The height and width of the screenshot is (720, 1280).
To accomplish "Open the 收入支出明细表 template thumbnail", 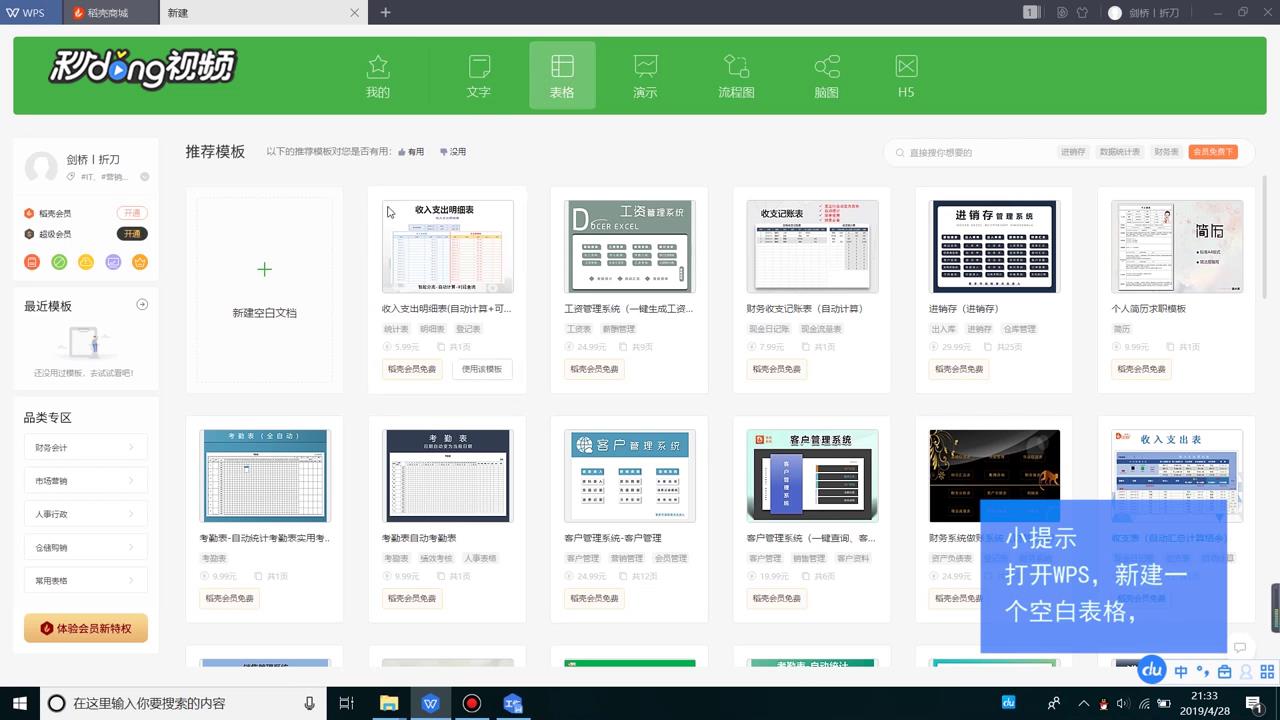I will (448, 246).
